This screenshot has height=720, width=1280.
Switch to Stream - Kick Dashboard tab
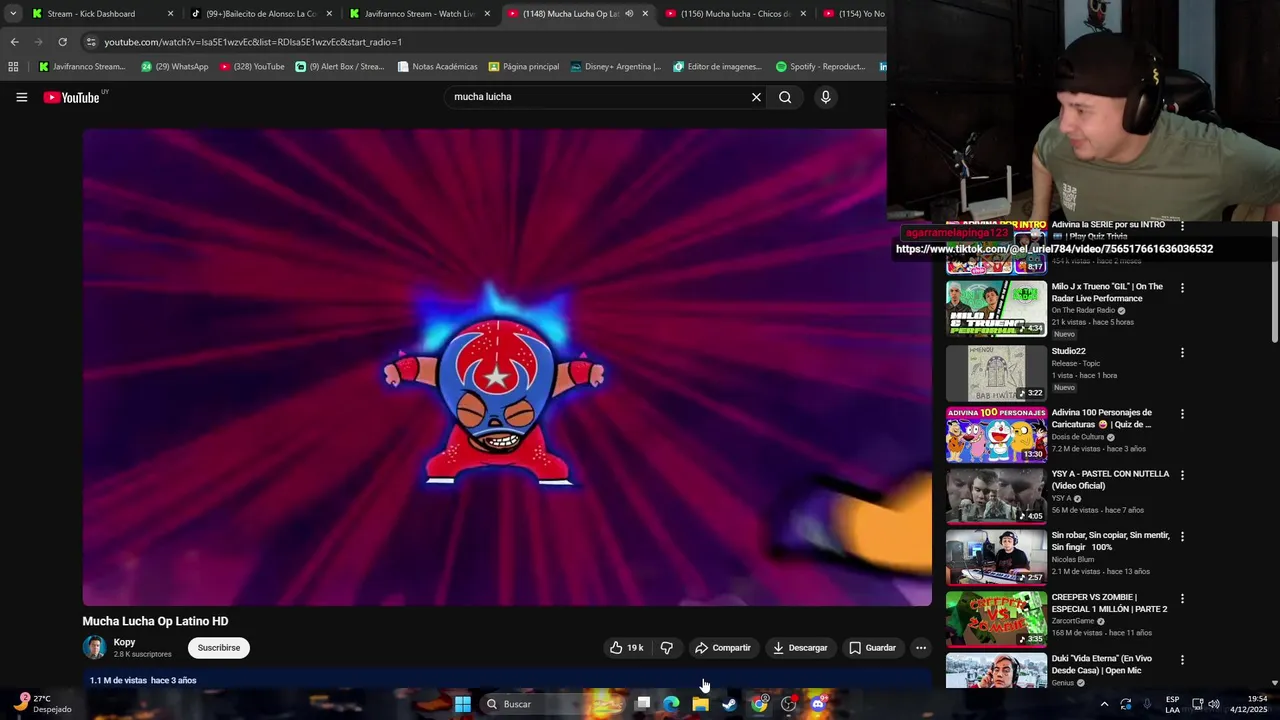click(x=91, y=14)
